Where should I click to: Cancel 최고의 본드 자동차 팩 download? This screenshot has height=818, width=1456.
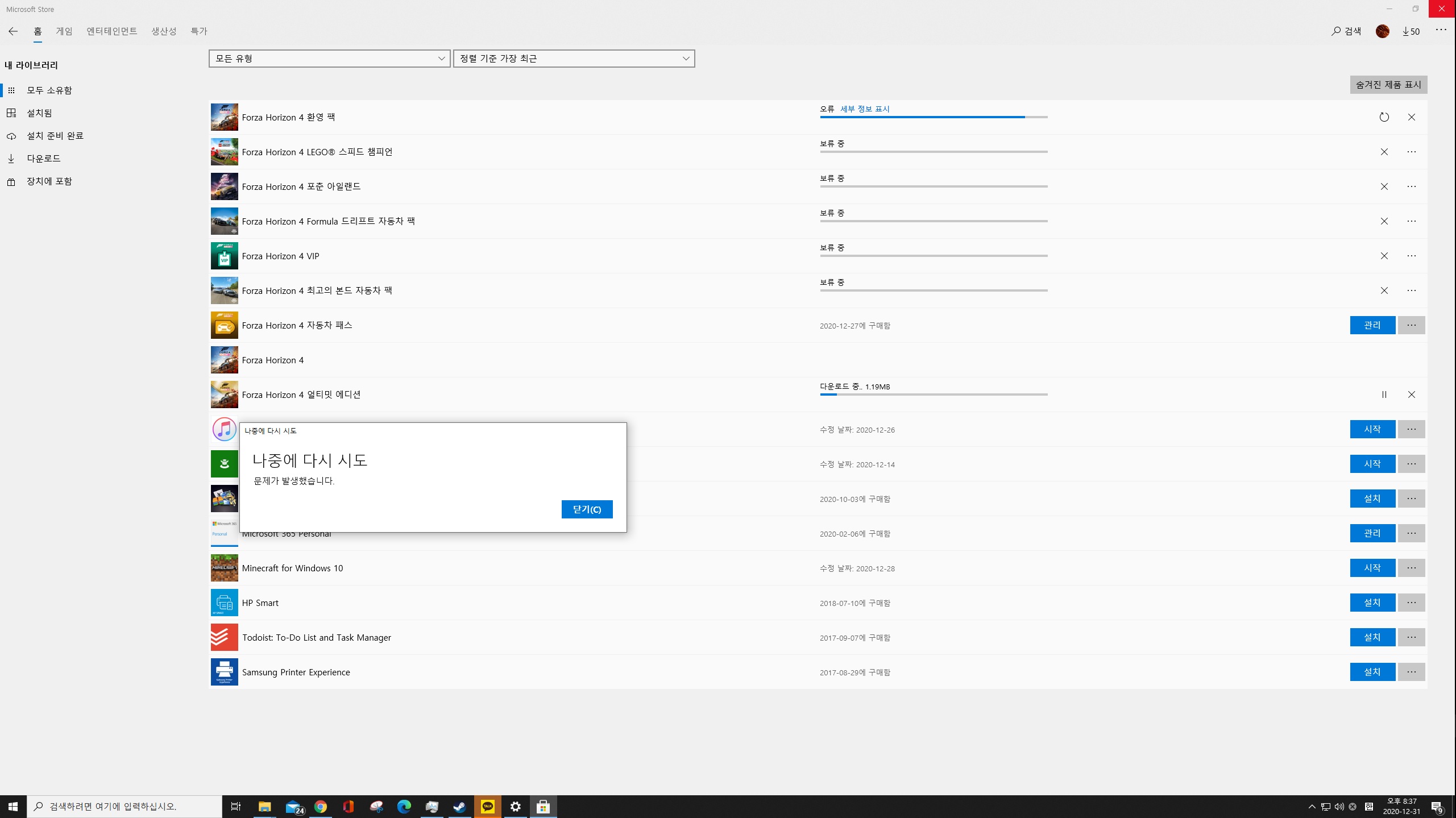tap(1384, 290)
